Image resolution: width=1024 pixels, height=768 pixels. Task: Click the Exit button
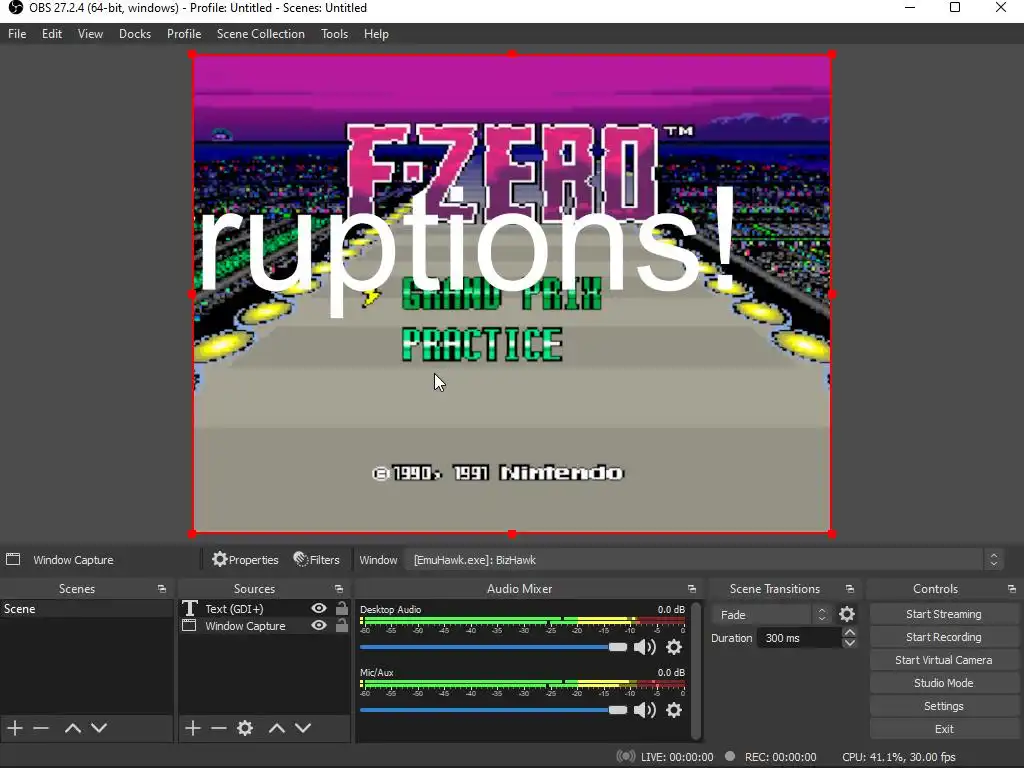click(x=944, y=729)
